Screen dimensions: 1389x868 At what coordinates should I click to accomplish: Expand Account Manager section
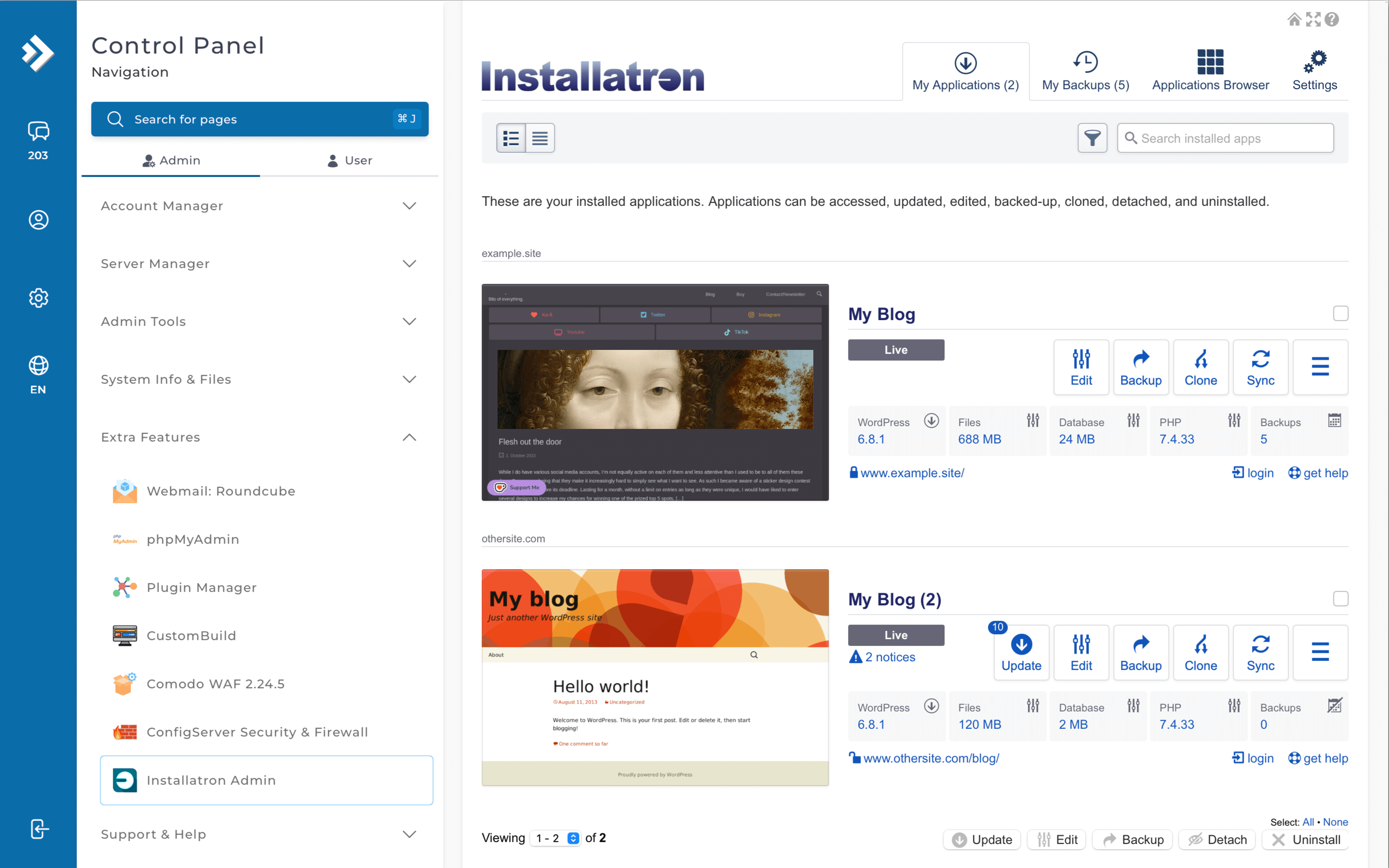(259, 206)
